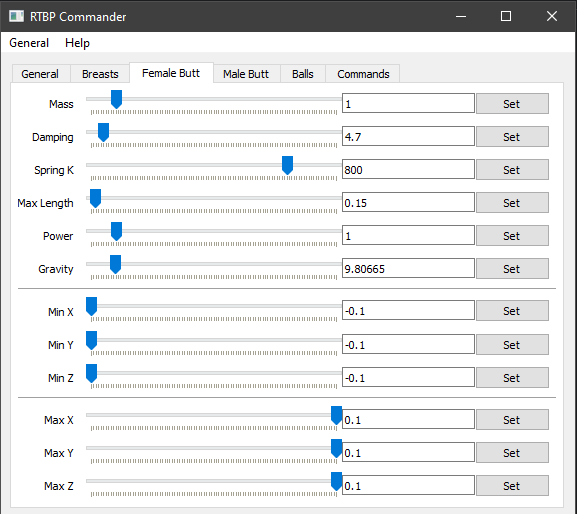The width and height of the screenshot is (577, 514).
Task: Apply the Gravity value with Set
Action: [512, 269]
